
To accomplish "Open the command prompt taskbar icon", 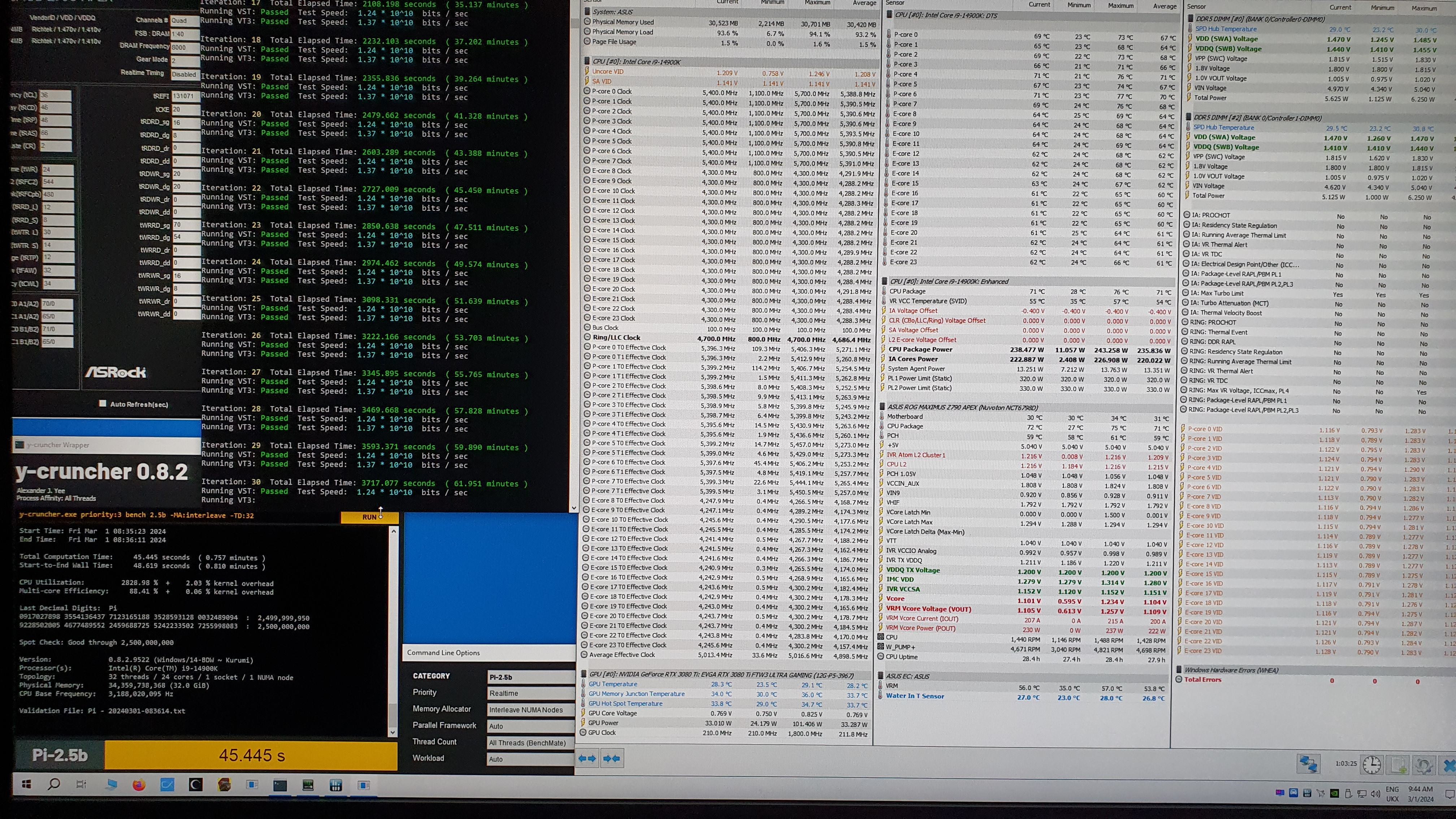I will coord(280,785).
